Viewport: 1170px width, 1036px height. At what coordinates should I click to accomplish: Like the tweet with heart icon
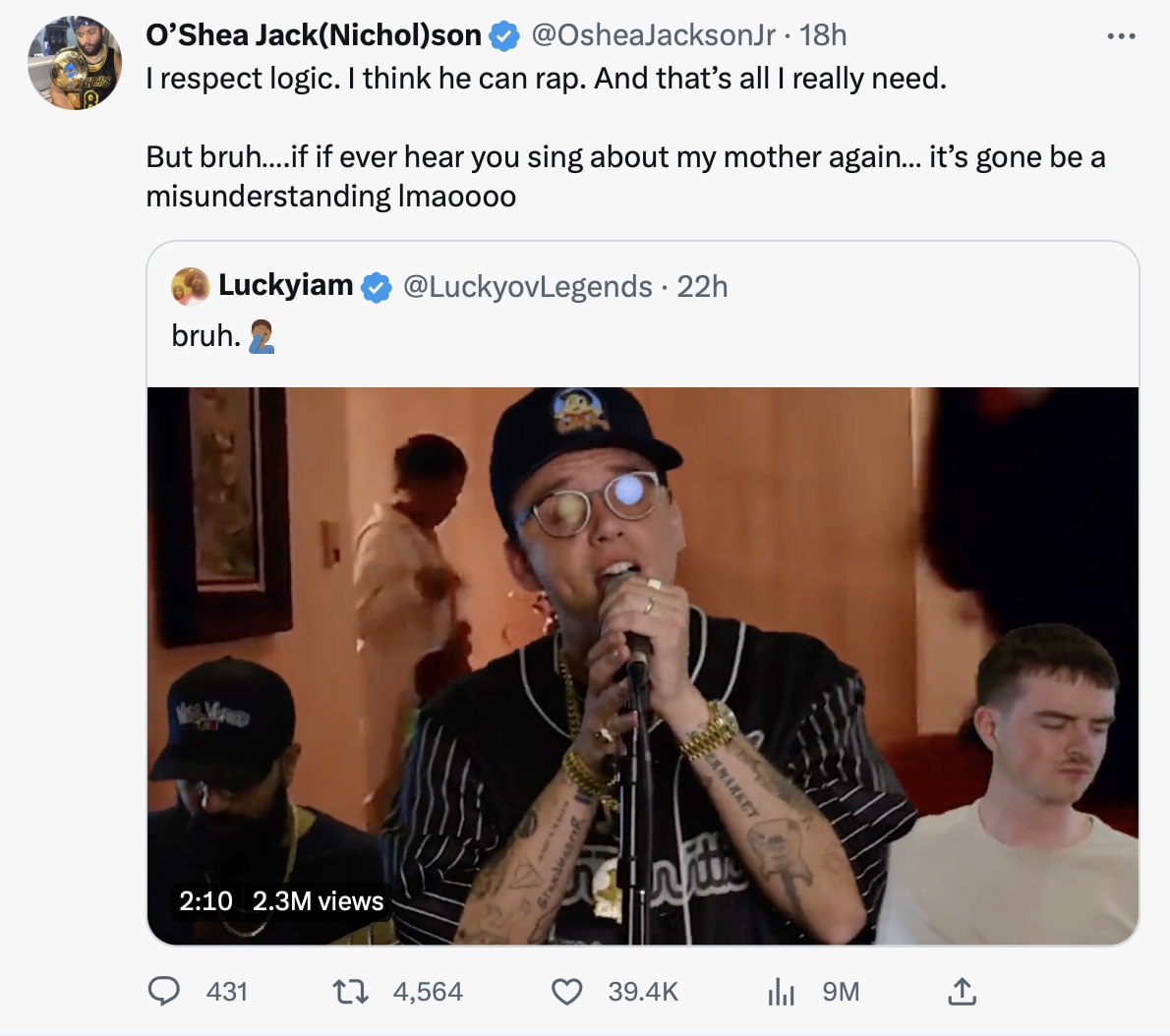[566, 992]
